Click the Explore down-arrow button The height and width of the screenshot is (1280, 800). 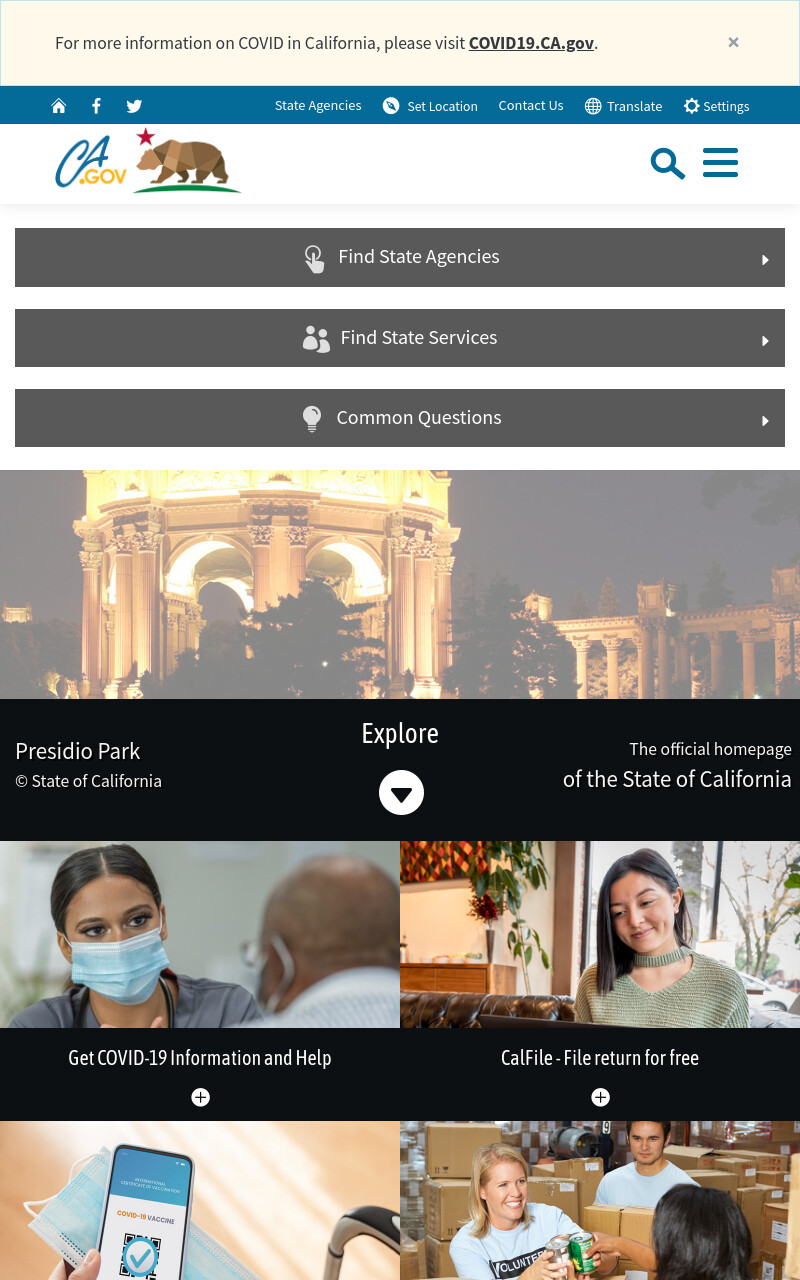tap(401, 793)
